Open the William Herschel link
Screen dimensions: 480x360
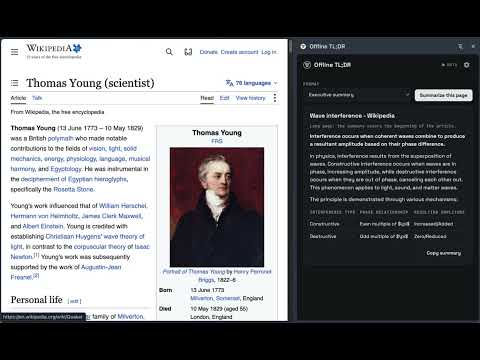point(123,206)
